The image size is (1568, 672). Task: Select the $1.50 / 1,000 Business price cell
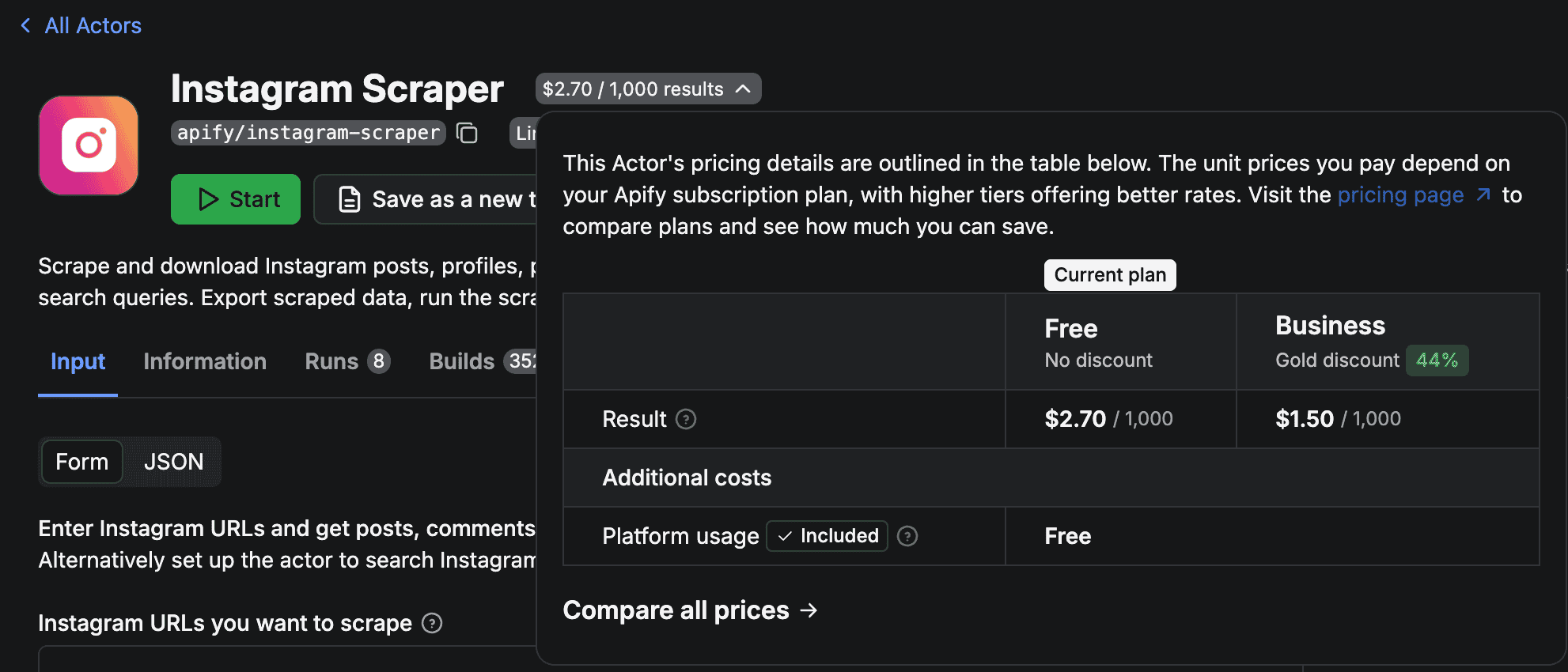(1388, 419)
